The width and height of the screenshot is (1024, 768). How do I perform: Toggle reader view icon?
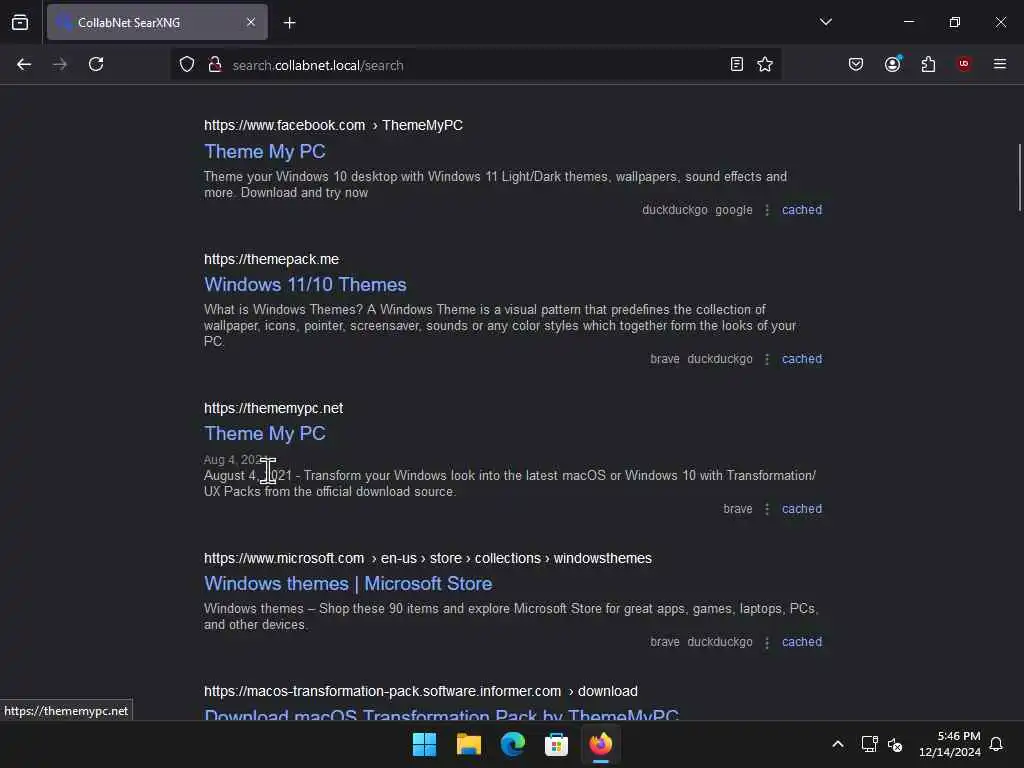coord(737,64)
